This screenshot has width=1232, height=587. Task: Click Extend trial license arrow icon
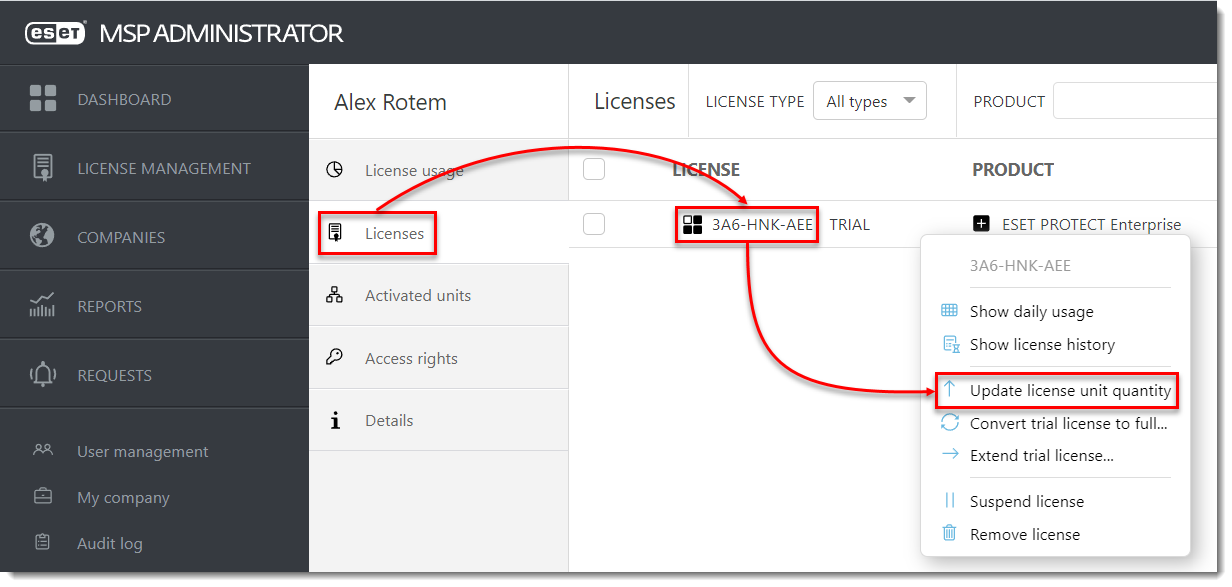coord(950,455)
